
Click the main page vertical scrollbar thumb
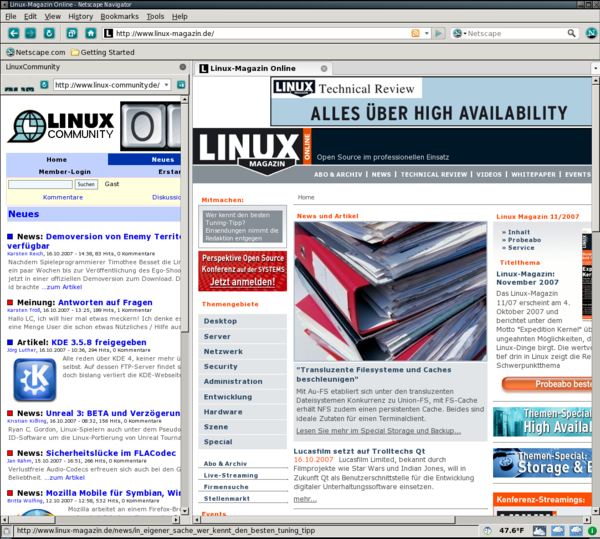596,158
